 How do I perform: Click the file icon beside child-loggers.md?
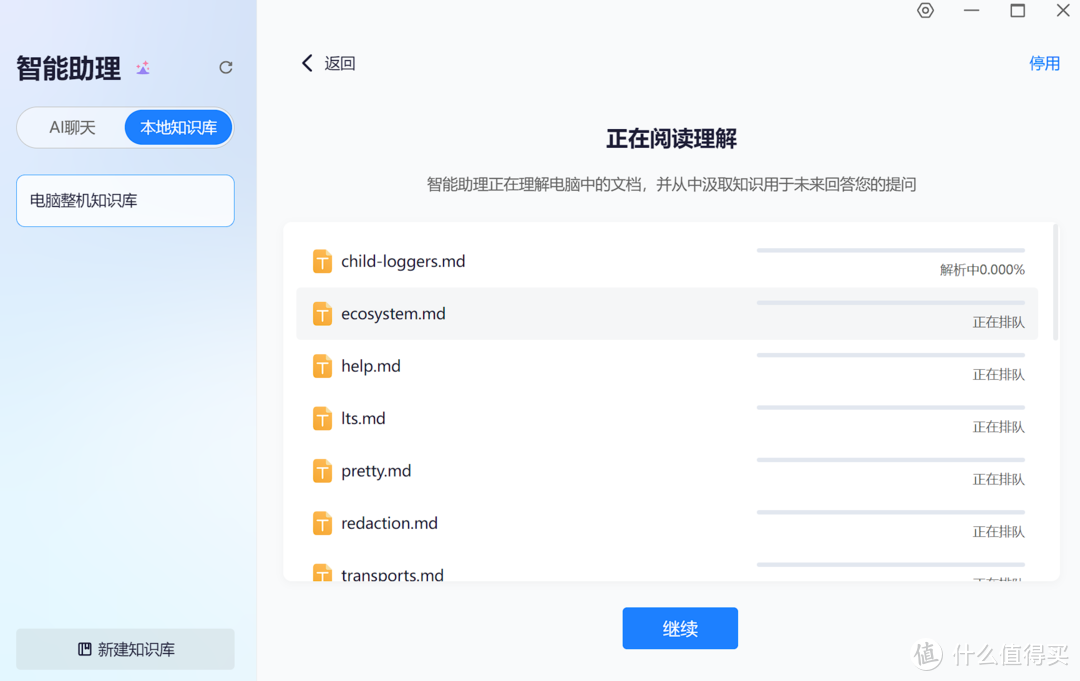pos(322,261)
